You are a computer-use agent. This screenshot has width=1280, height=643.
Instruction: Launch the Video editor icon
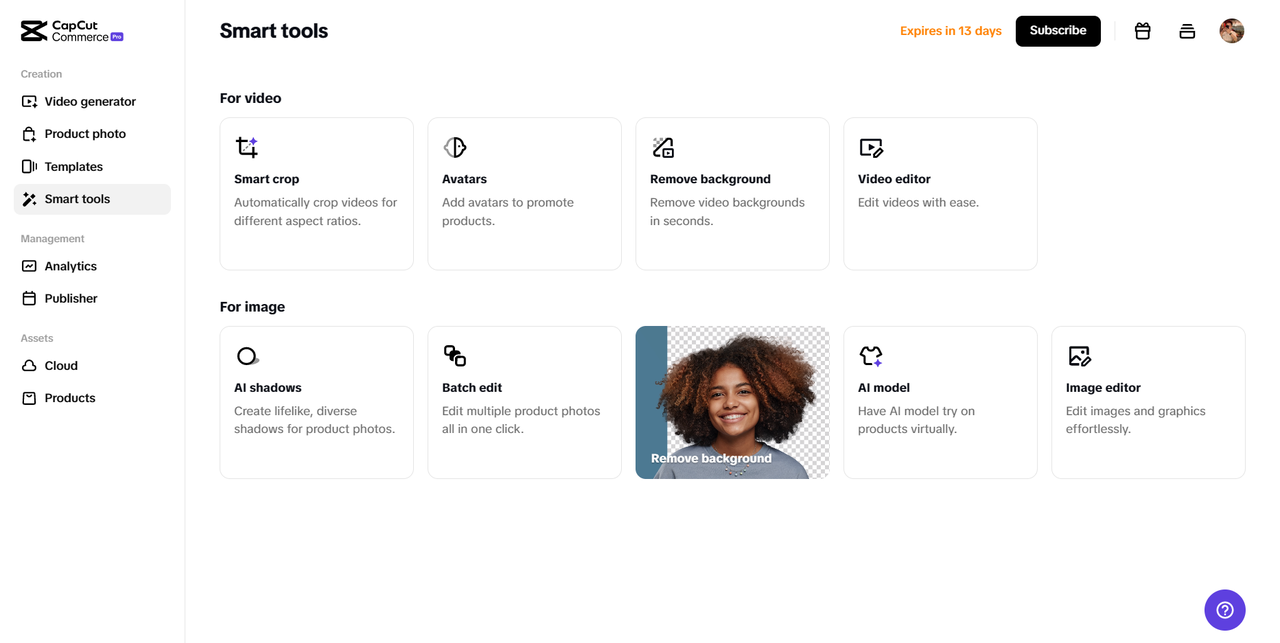(871, 148)
